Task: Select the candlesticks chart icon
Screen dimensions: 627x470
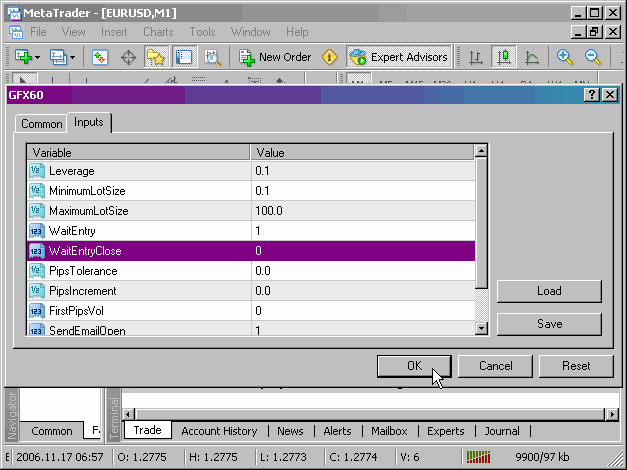Action: [x=503, y=57]
